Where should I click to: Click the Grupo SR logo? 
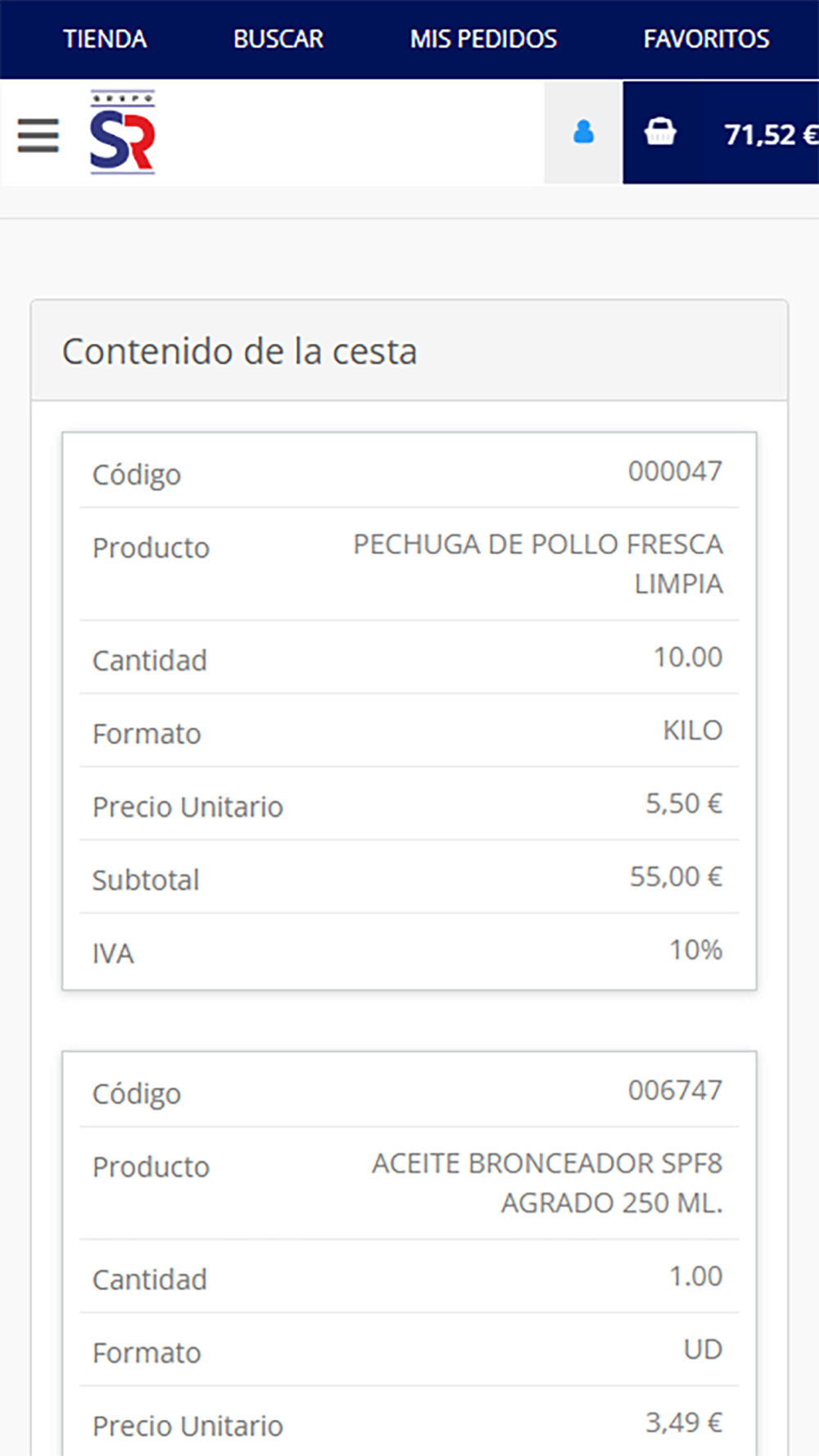(122, 133)
